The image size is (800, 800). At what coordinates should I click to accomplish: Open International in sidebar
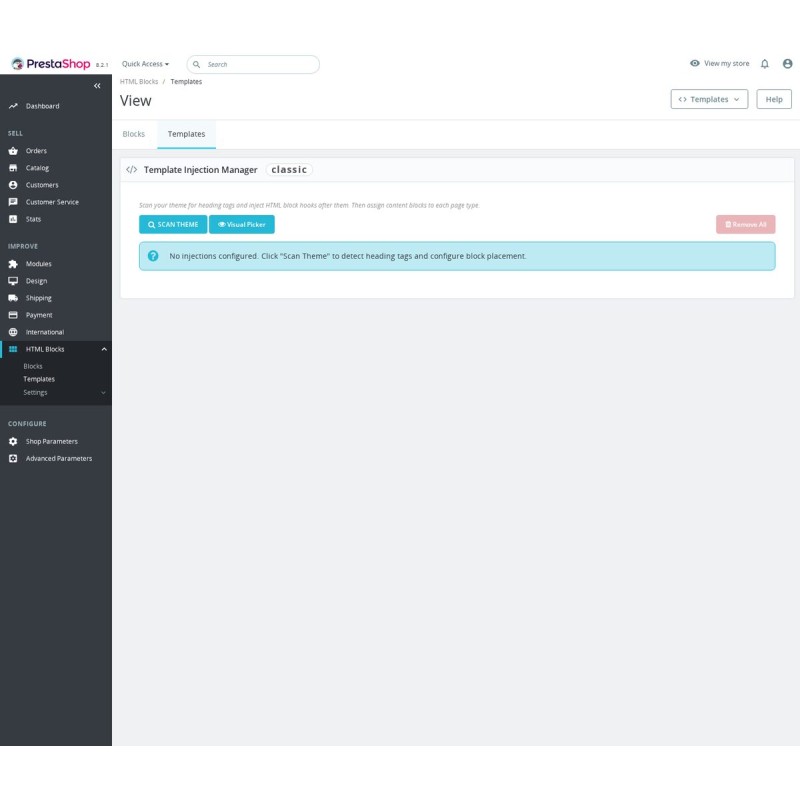tap(45, 332)
